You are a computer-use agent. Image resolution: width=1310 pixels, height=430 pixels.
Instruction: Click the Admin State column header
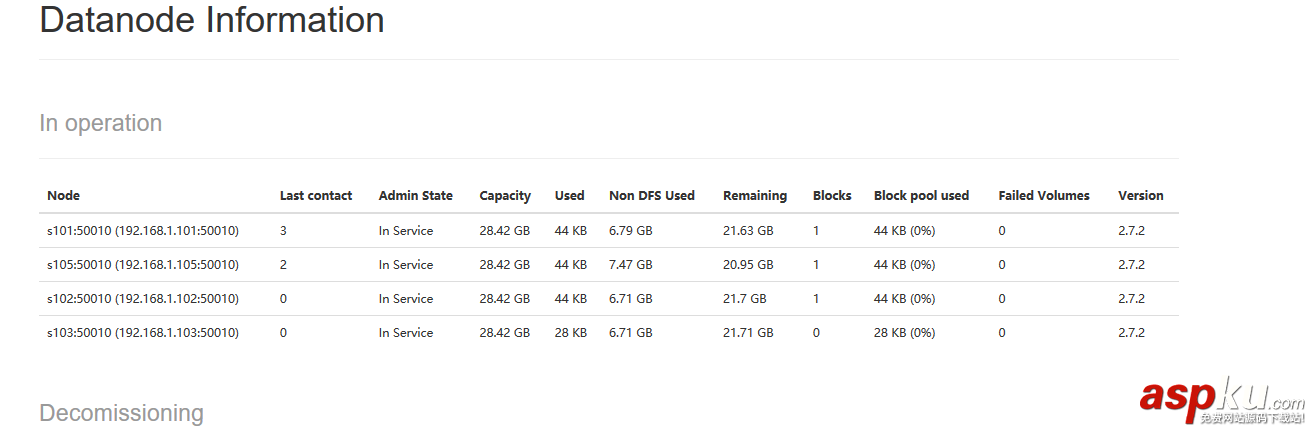[415, 196]
